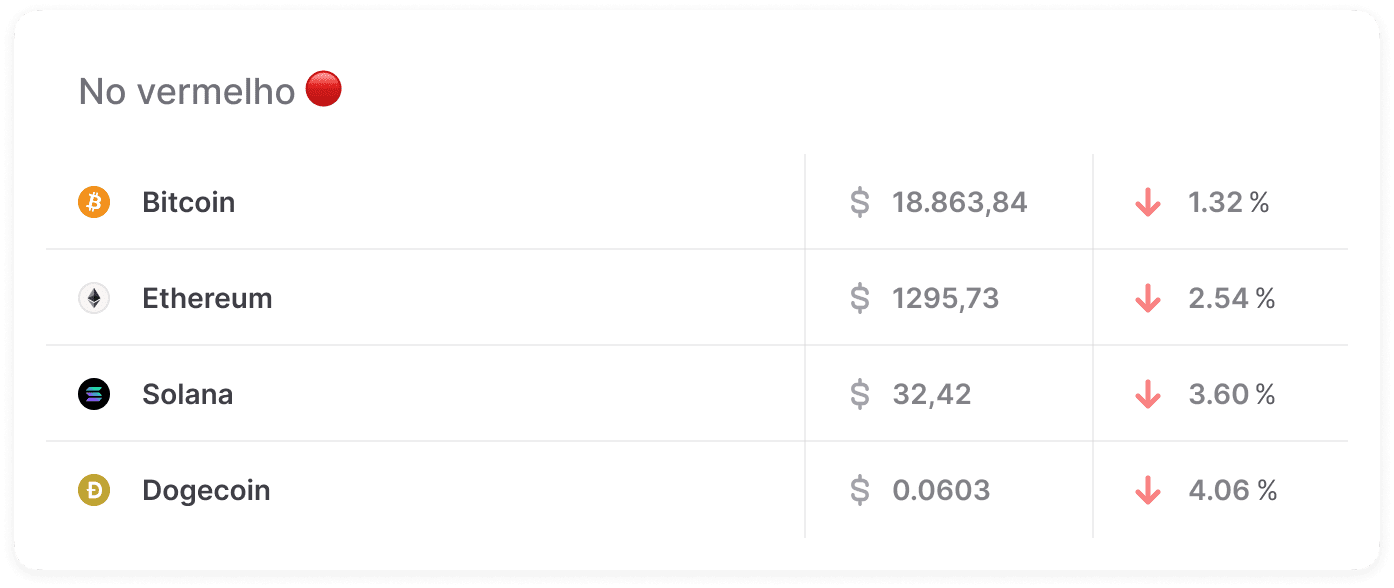
Task: Click the down arrow next to Dogecoin's percentage
Action: click(x=1148, y=490)
